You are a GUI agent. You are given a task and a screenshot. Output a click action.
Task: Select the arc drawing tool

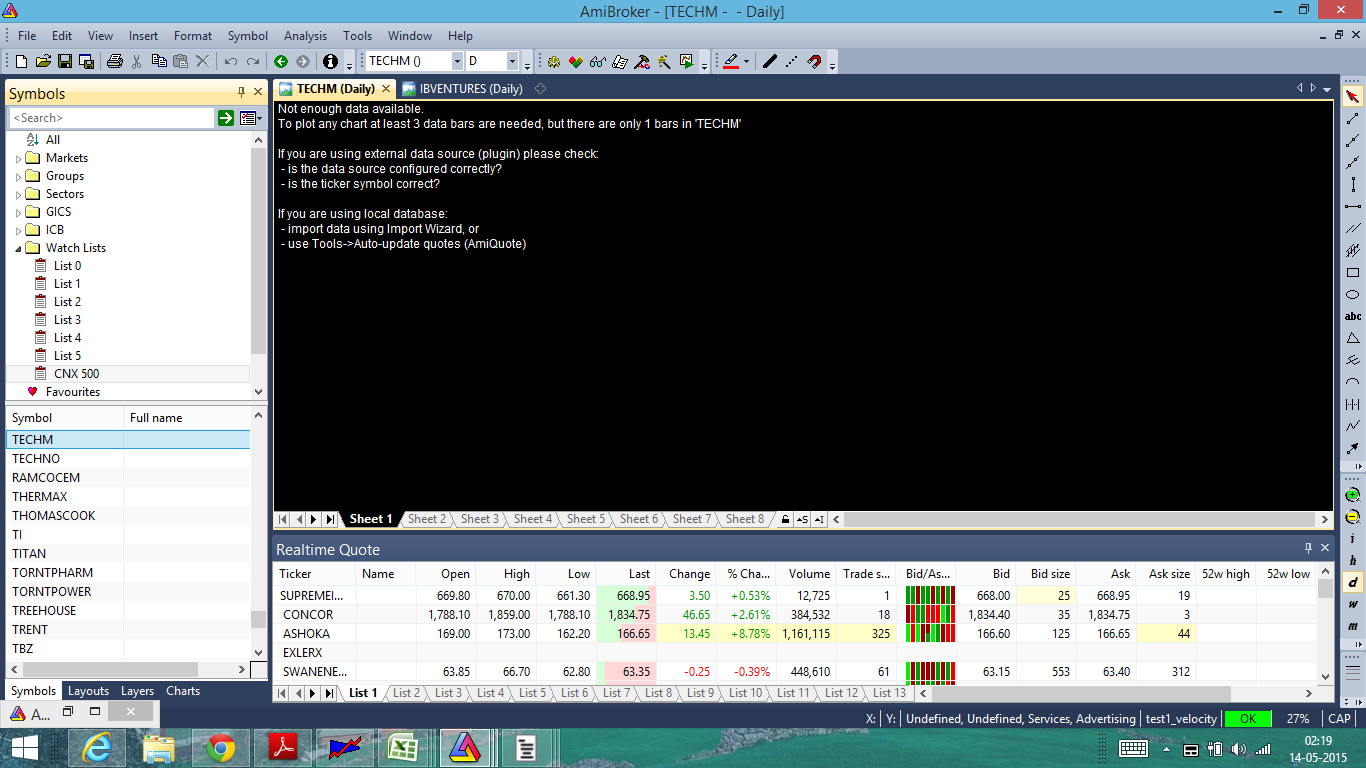(1353, 382)
